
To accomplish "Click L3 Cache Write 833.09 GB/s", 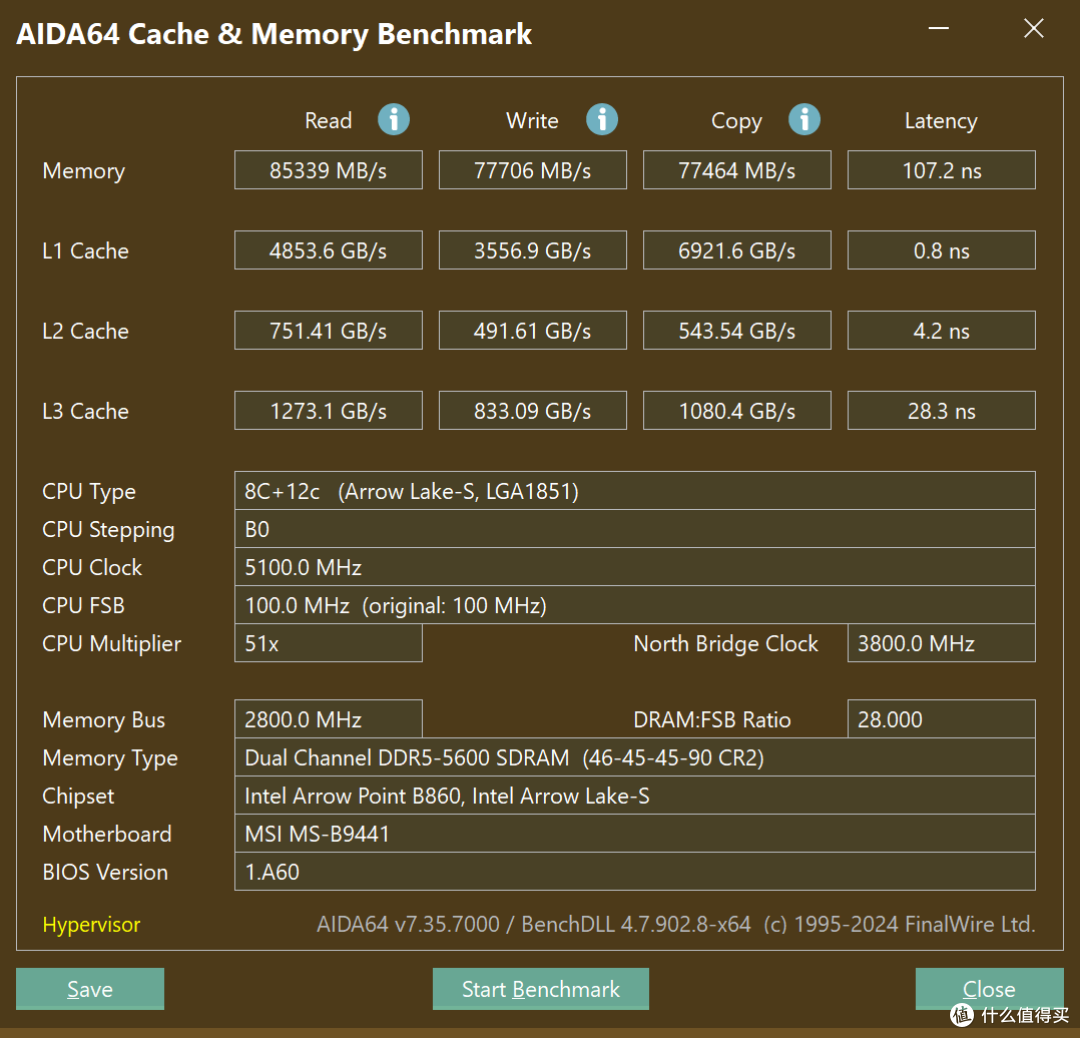I will 532,411.
